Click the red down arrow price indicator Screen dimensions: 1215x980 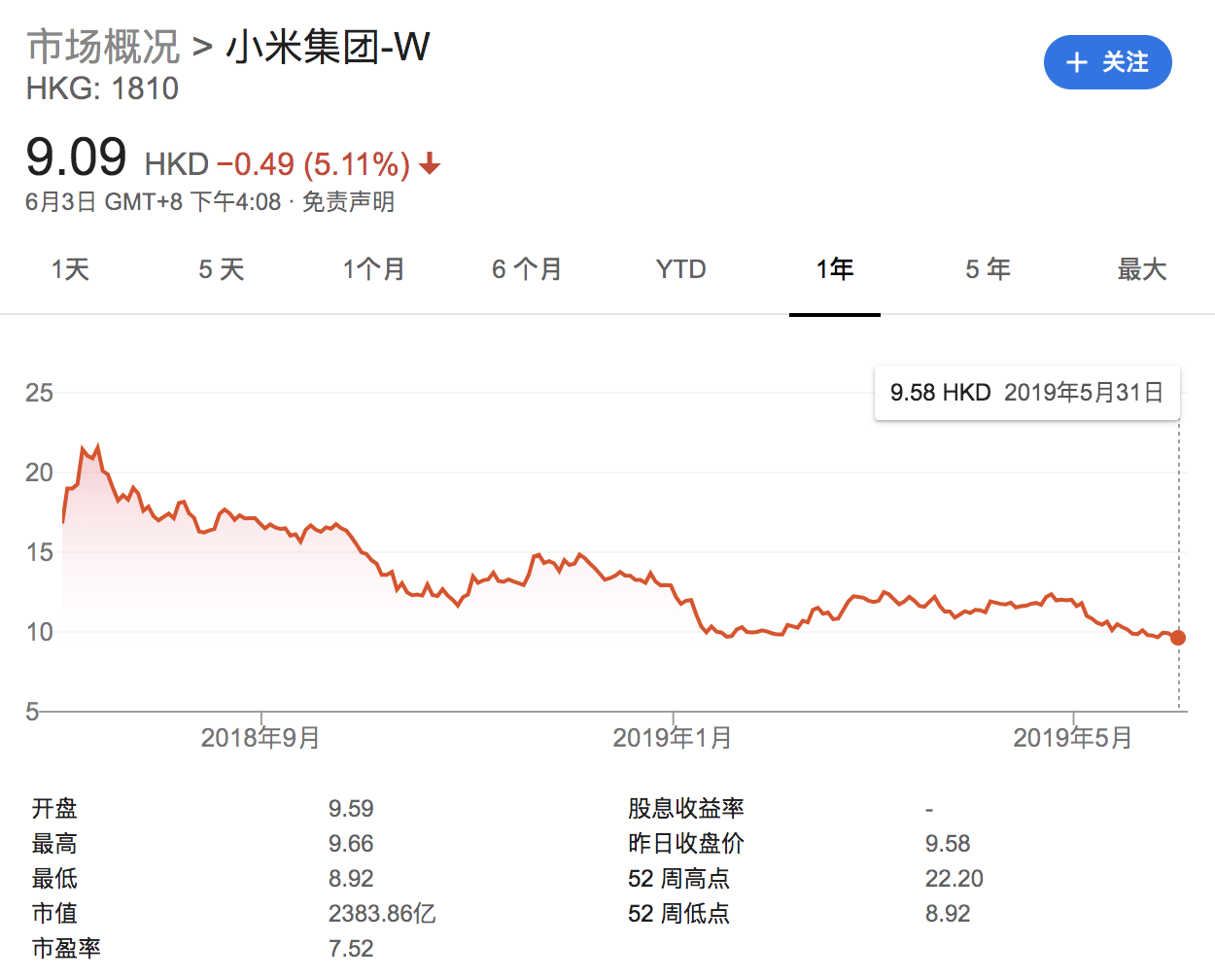(x=430, y=165)
